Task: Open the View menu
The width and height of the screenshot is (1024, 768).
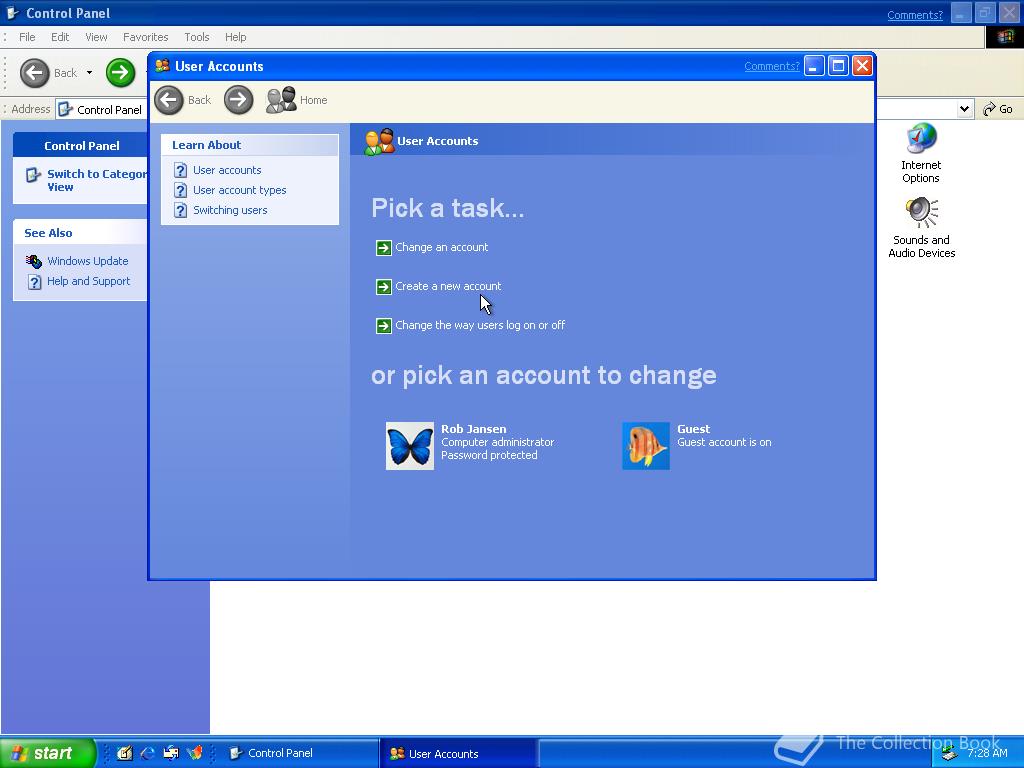Action: click(x=96, y=37)
